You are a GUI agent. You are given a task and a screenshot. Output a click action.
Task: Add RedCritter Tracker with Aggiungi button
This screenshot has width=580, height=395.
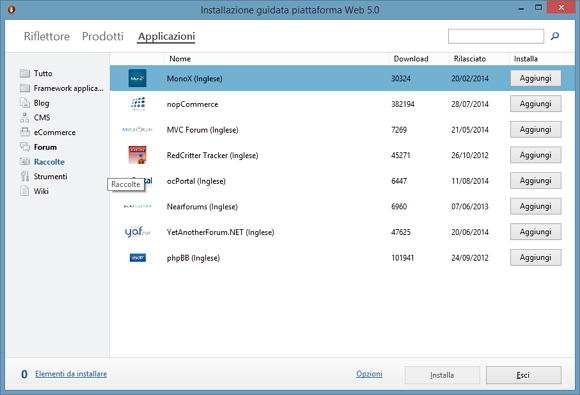[x=536, y=155]
